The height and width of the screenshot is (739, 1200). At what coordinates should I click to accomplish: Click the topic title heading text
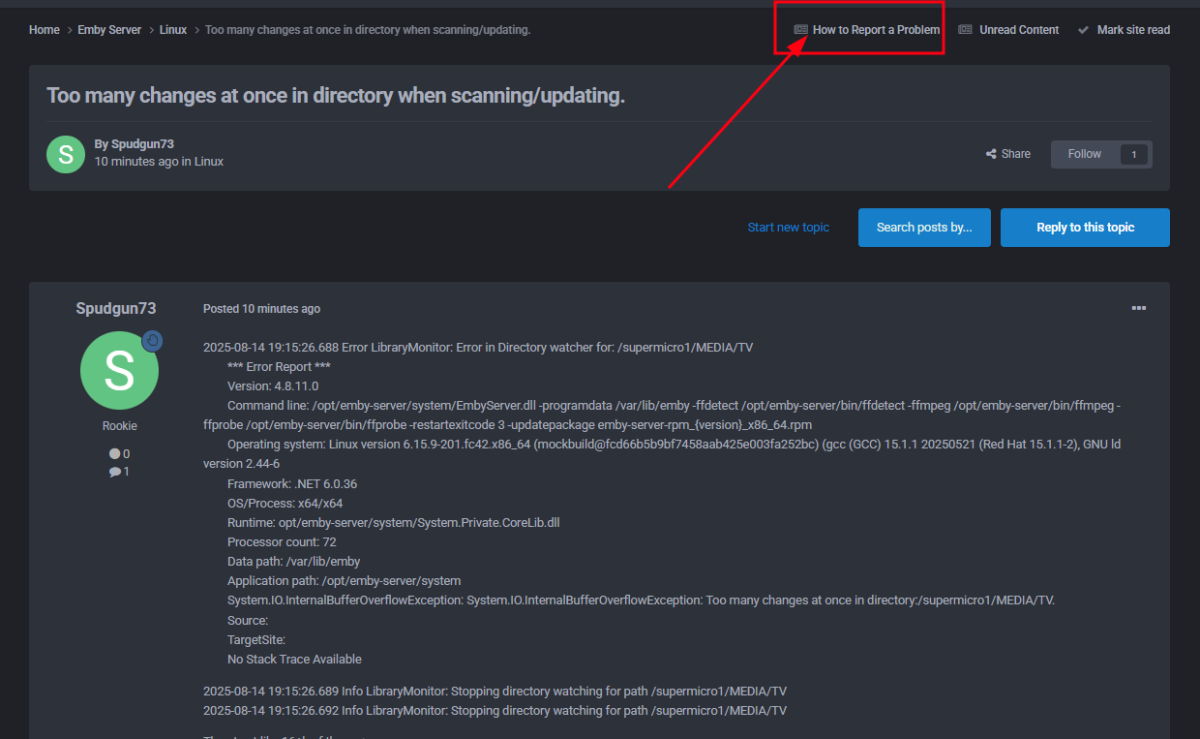tap(336, 95)
